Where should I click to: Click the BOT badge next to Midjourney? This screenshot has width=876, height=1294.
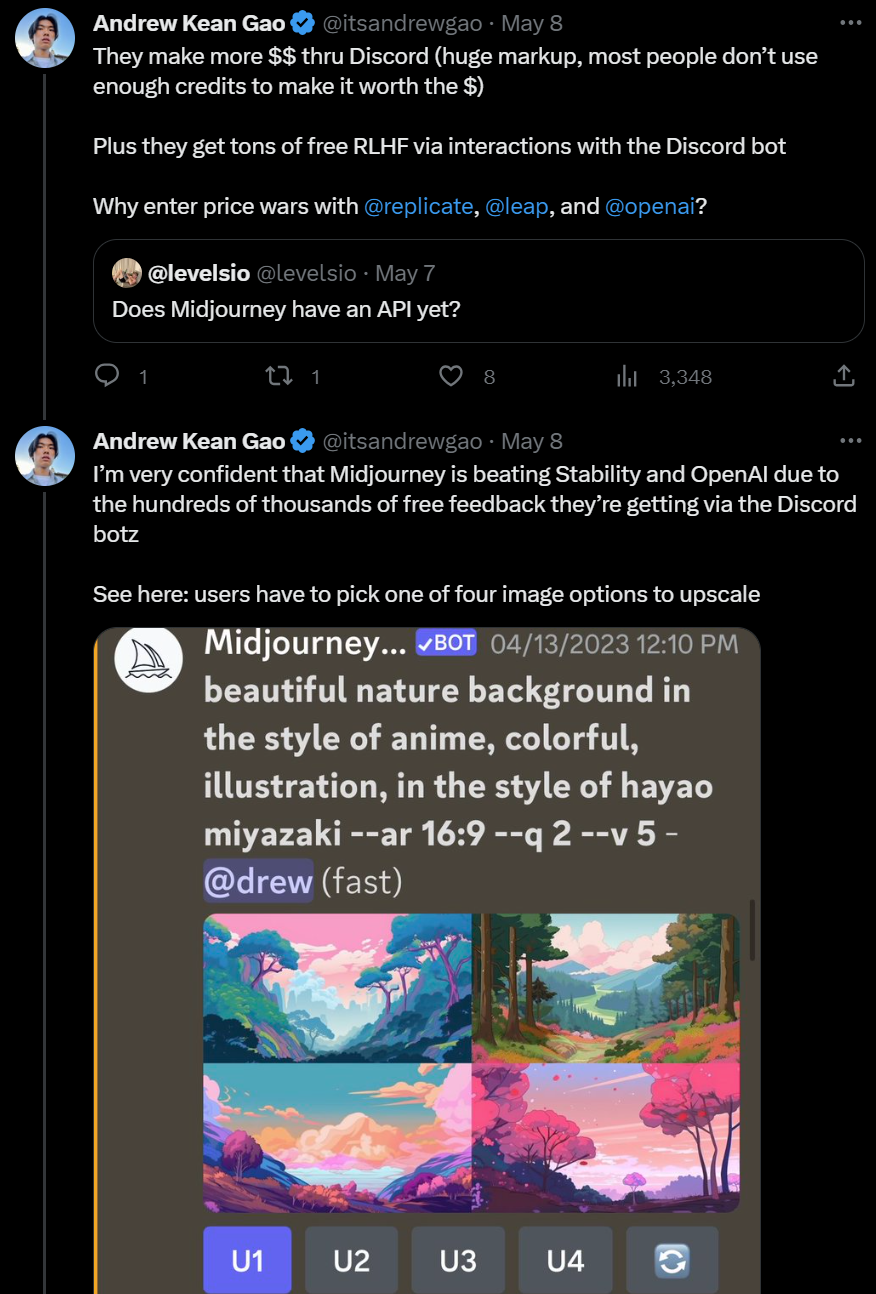[445, 642]
